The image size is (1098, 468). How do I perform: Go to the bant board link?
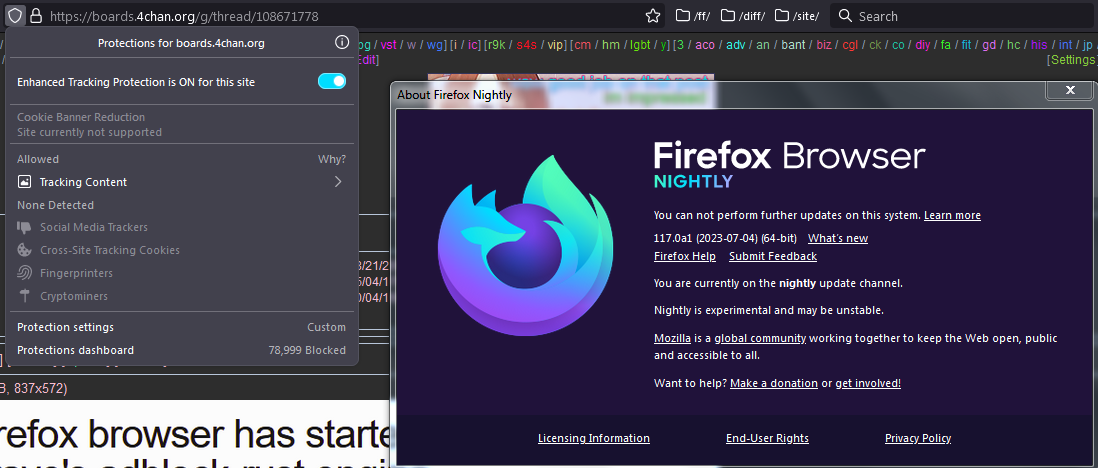[x=793, y=45]
